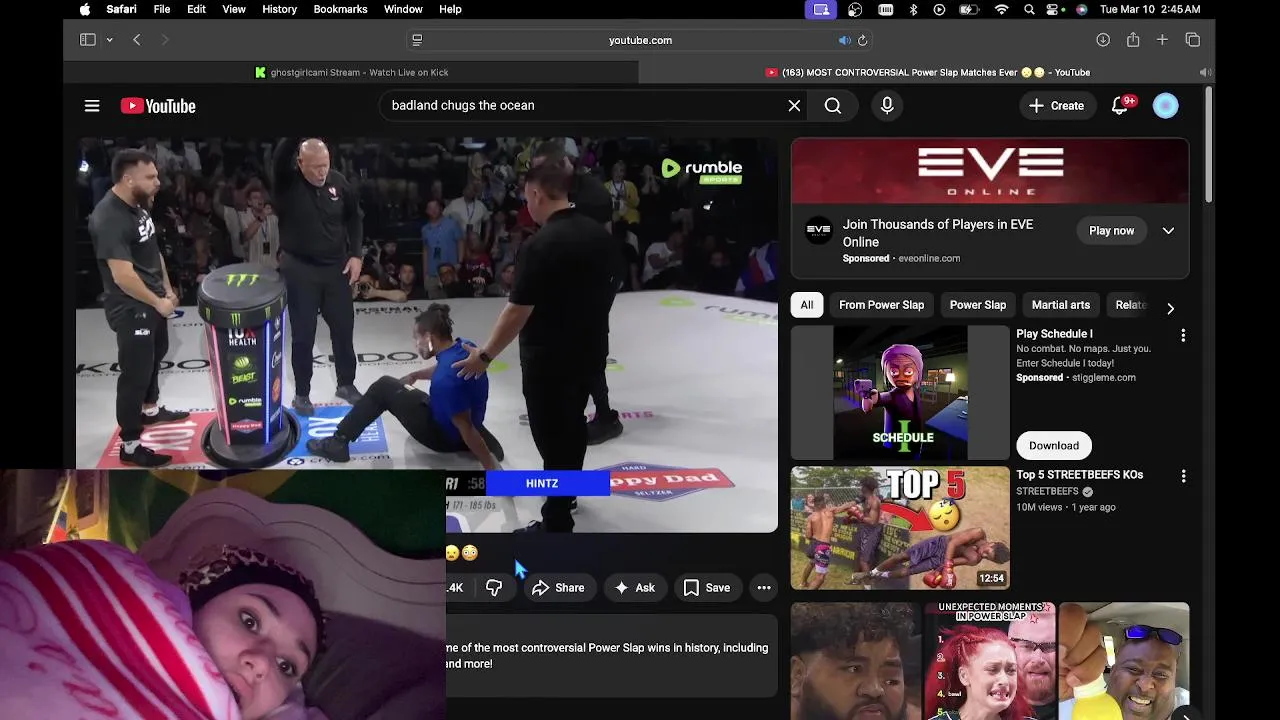Filter by From Power Slap chip
This screenshot has height=720, width=1280.
(x=881, y=305)
